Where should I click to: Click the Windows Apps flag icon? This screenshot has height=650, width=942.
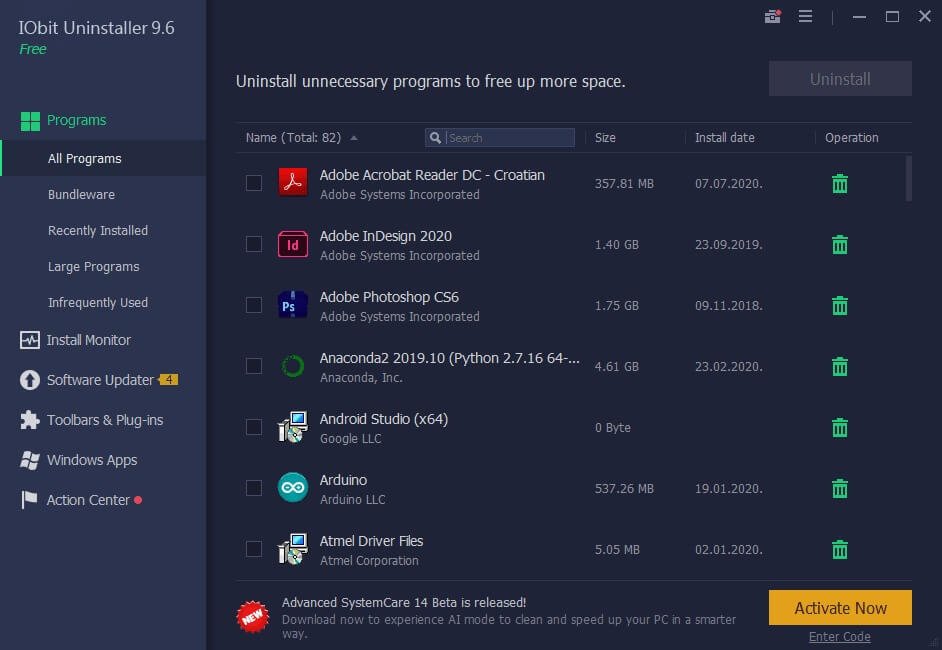coord(29,460)
